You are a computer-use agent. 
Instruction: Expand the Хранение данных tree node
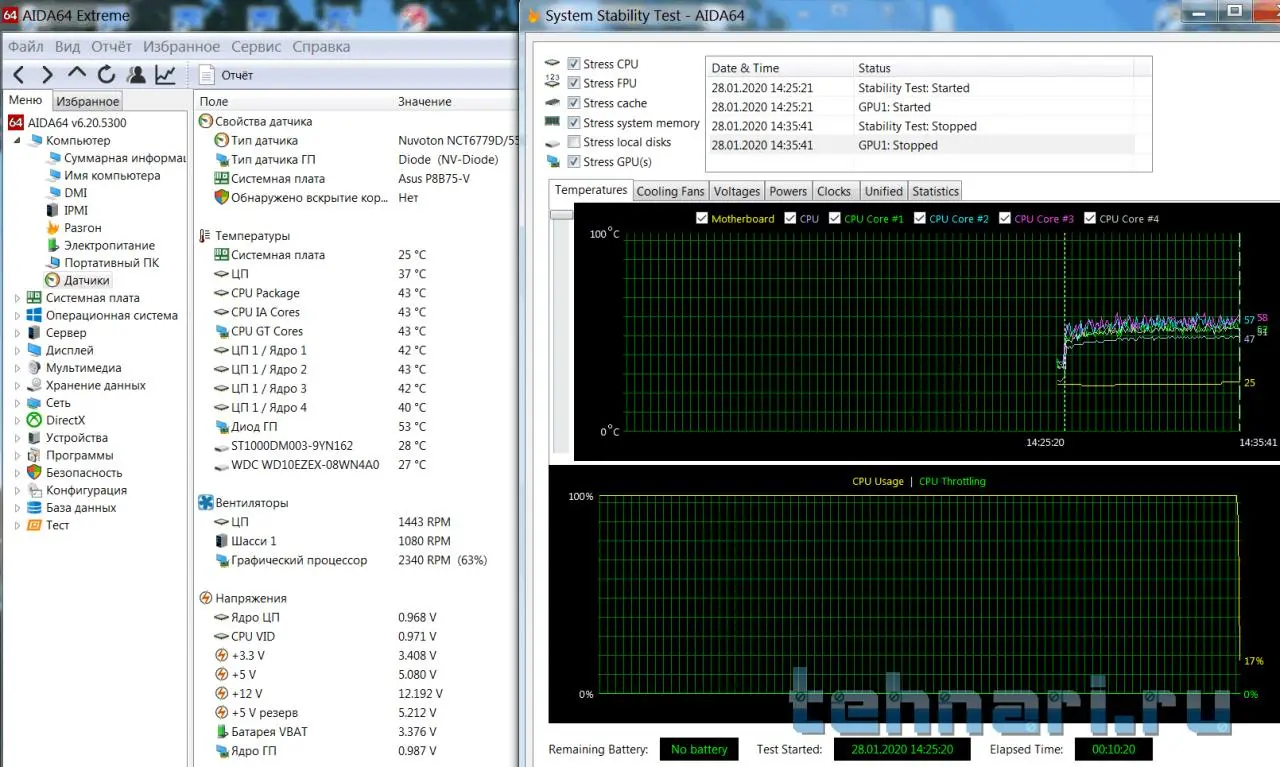coord(17,386)
